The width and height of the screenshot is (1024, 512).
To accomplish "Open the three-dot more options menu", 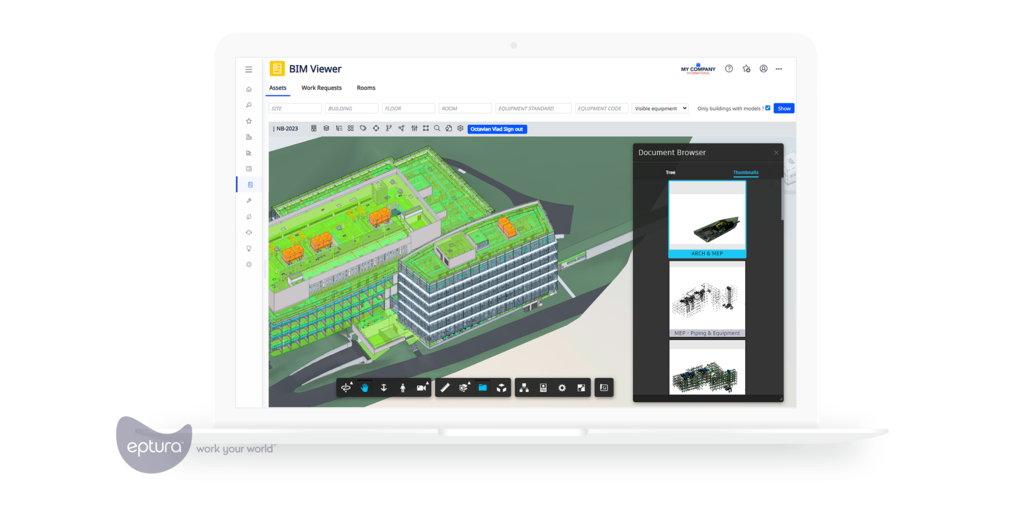I will pyautogui.click(x=779, y=69).
